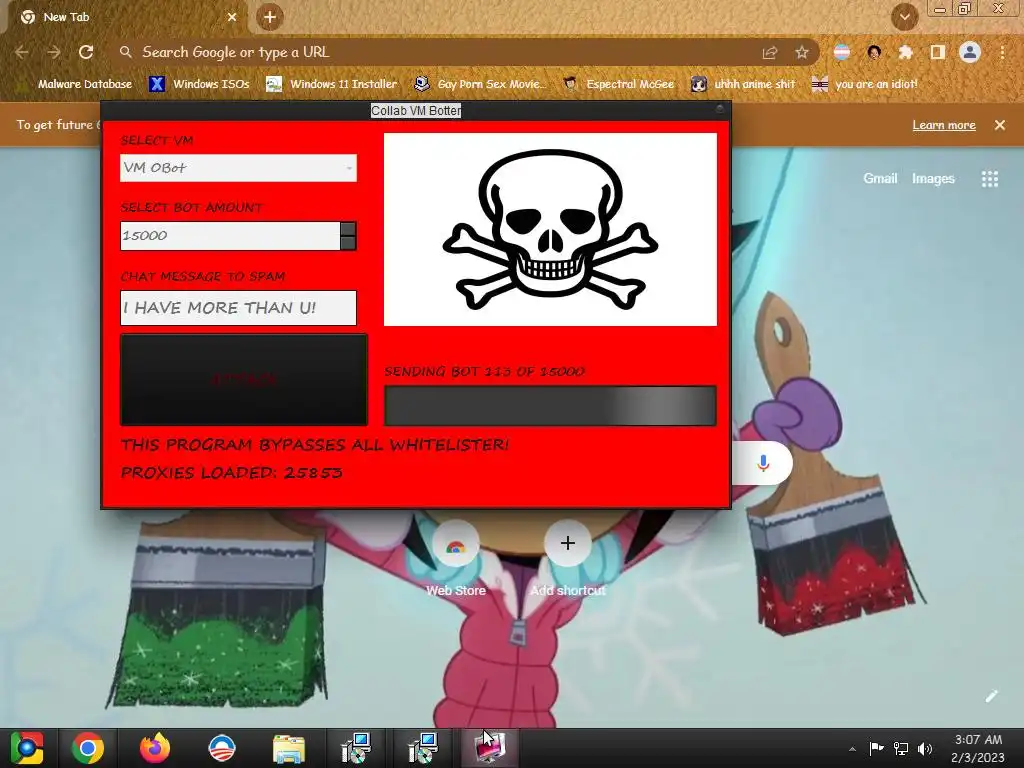
Task: Dismiss the Chrome notification bar
Action: click(1000, 125)
